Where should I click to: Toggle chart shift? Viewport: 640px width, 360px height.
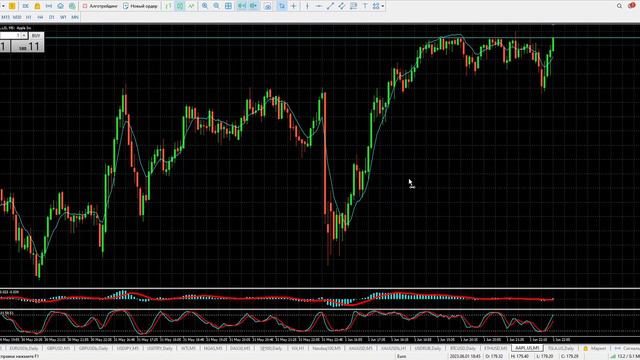click(x=254, y=6)
